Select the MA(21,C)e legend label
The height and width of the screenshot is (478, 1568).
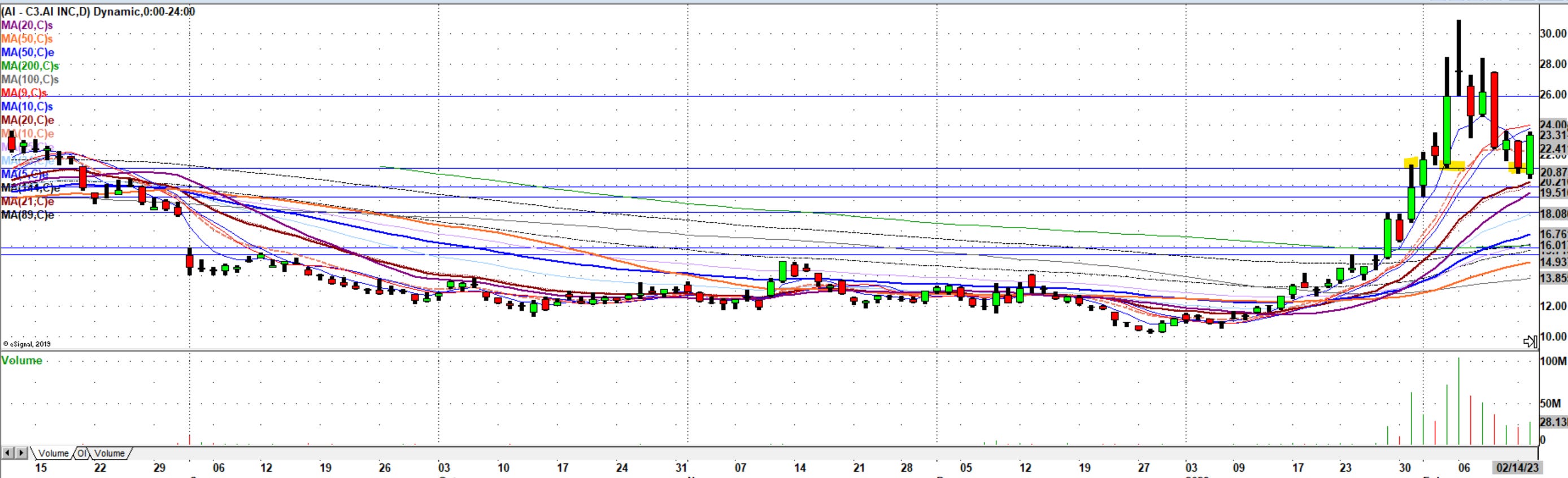click(28, 201)
